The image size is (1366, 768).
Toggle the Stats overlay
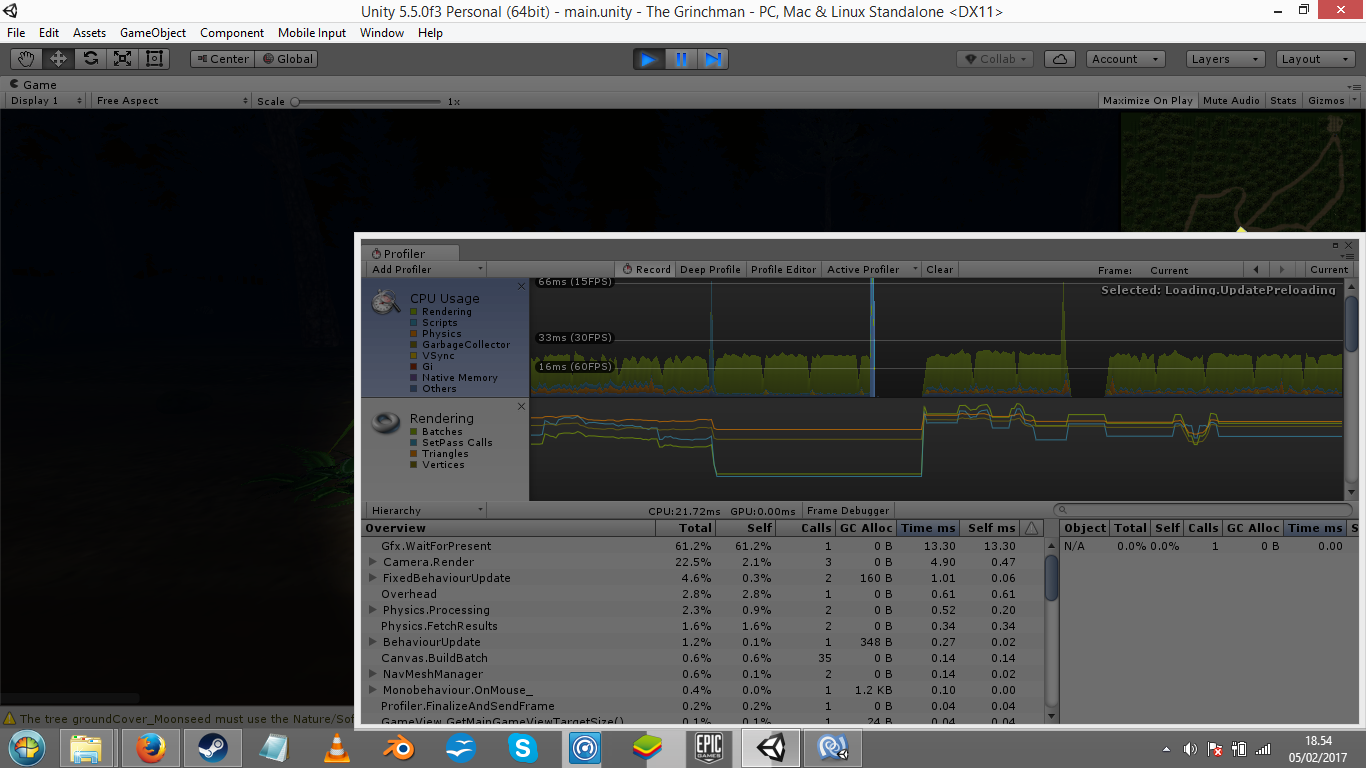(x=1283, y=101)
